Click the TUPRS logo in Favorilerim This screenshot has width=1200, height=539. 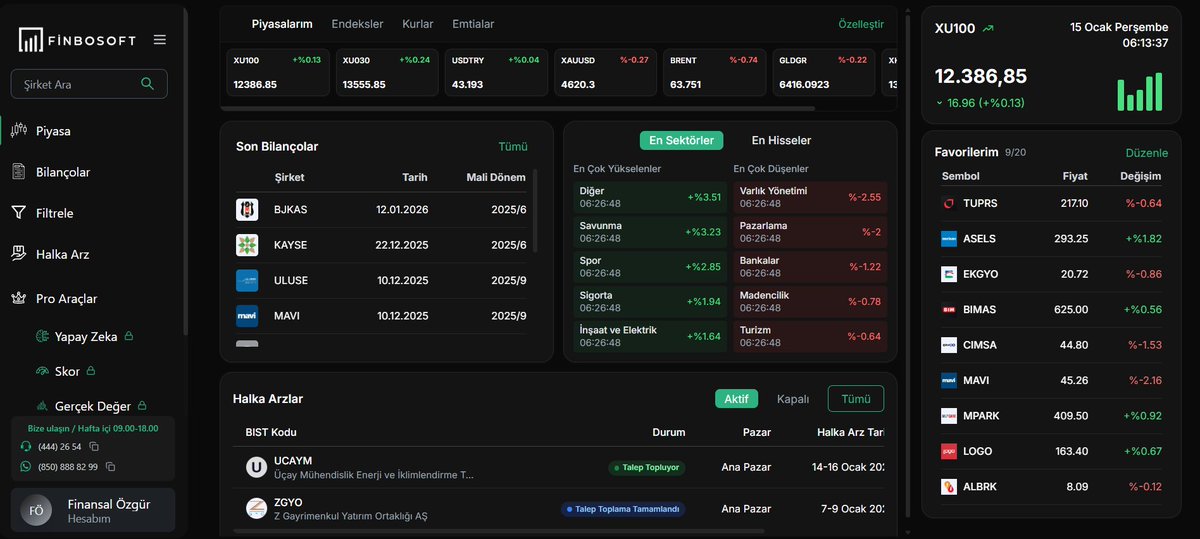click(x=949, y=204)
